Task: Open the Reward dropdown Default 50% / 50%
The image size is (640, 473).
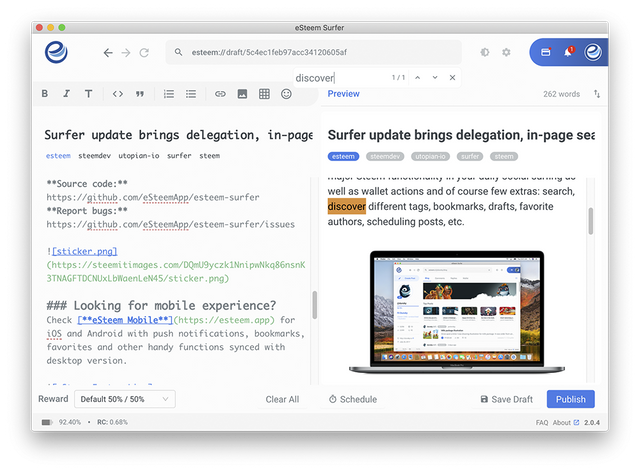Action: pyautogui.click(x=125, y=399)
